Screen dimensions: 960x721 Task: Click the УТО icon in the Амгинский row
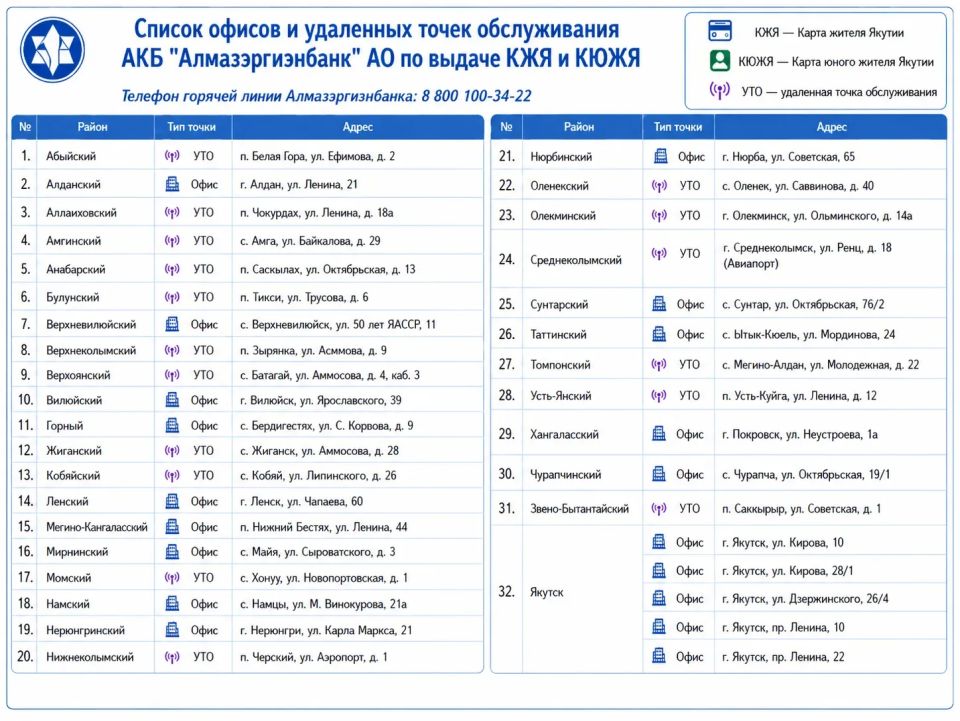[172, 241]
